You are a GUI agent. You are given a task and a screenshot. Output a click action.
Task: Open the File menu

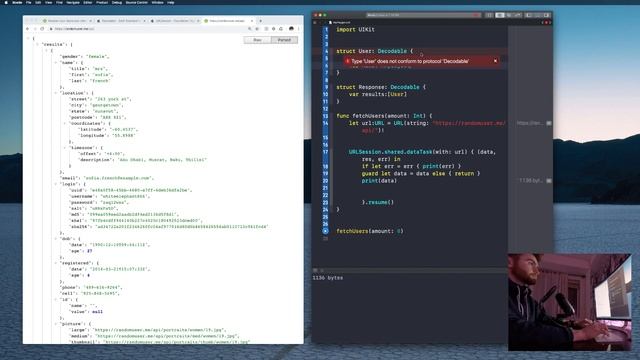pos(29,2)
